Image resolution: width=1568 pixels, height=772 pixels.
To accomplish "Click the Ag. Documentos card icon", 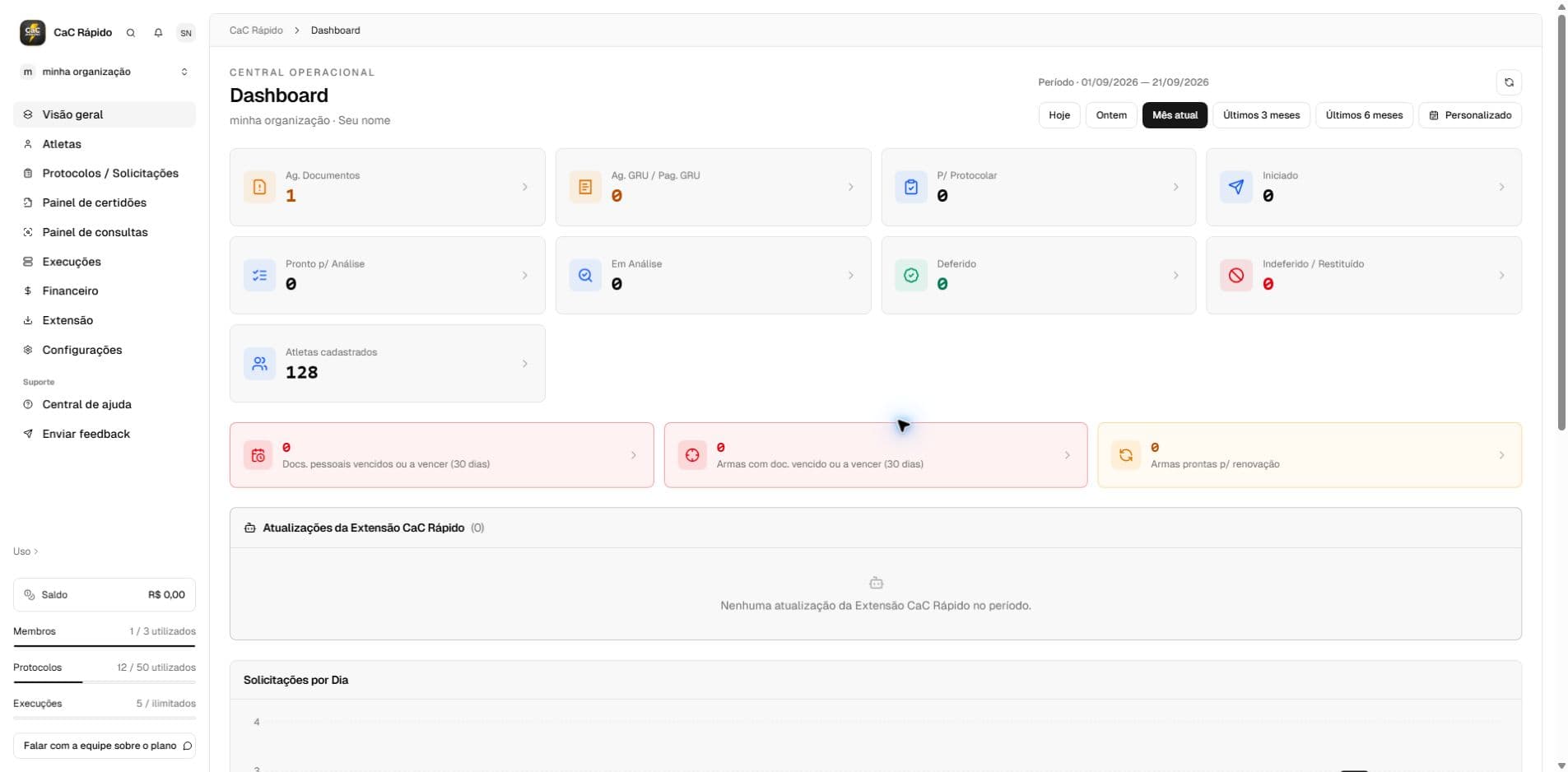I will pyautogui.click(x=259, y=187).
